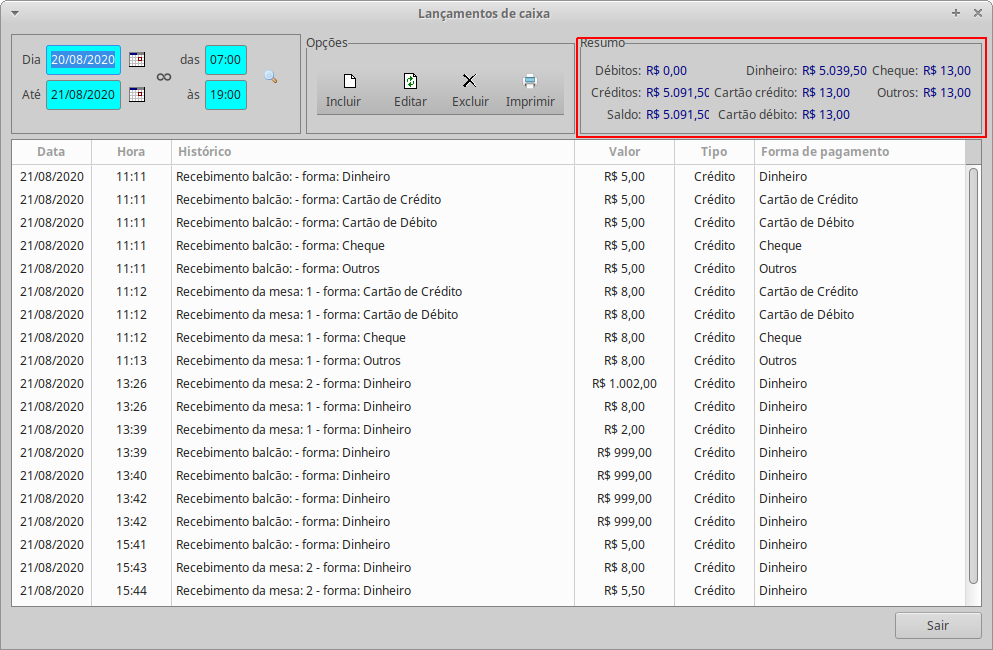Select row 'Recebimento balcão: - forma: Outros'
The height and width of the screenshot is (650, 993).
pyautogui.click(x=488, y=269)
